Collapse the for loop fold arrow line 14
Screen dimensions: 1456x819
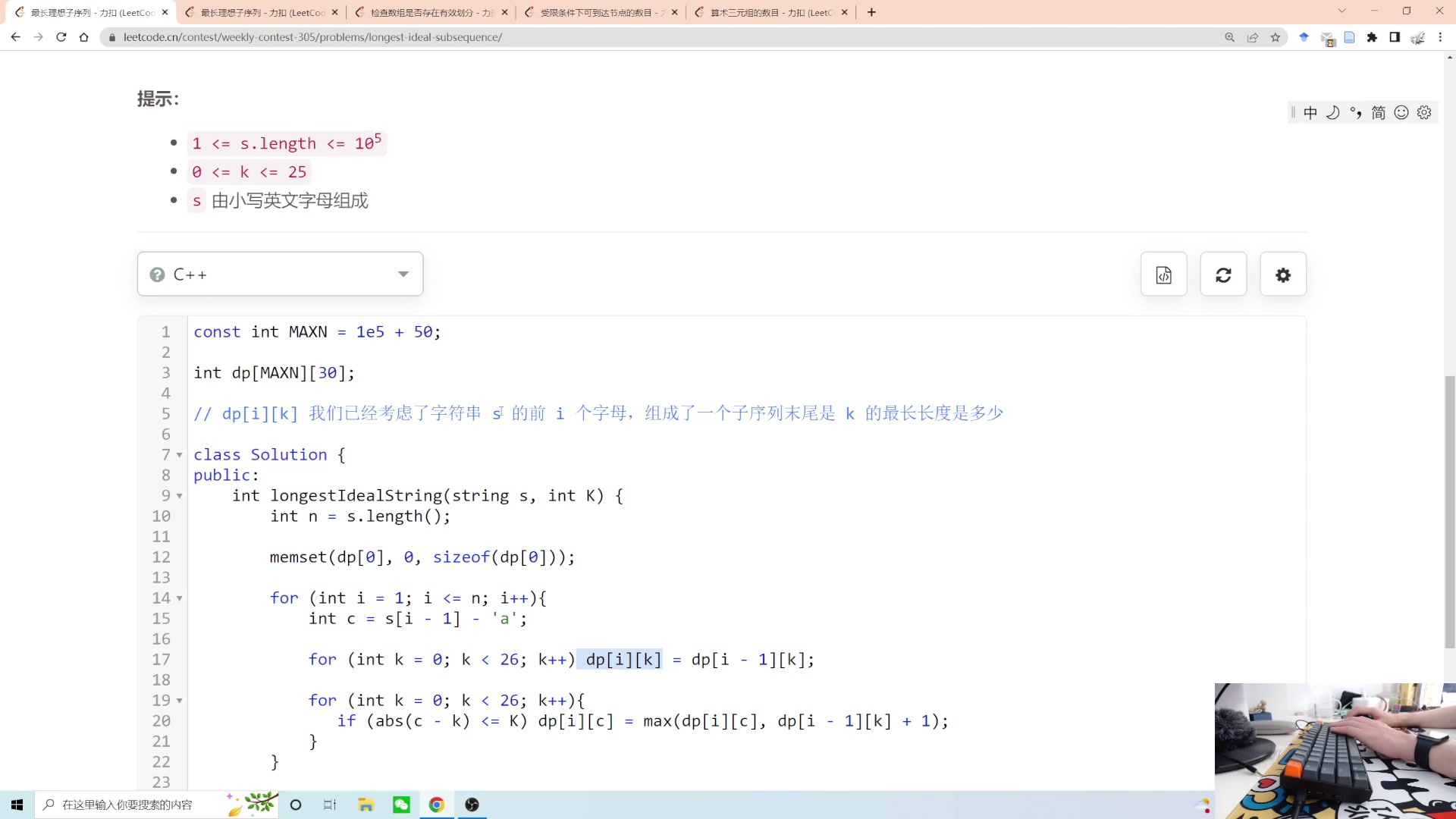180,598
